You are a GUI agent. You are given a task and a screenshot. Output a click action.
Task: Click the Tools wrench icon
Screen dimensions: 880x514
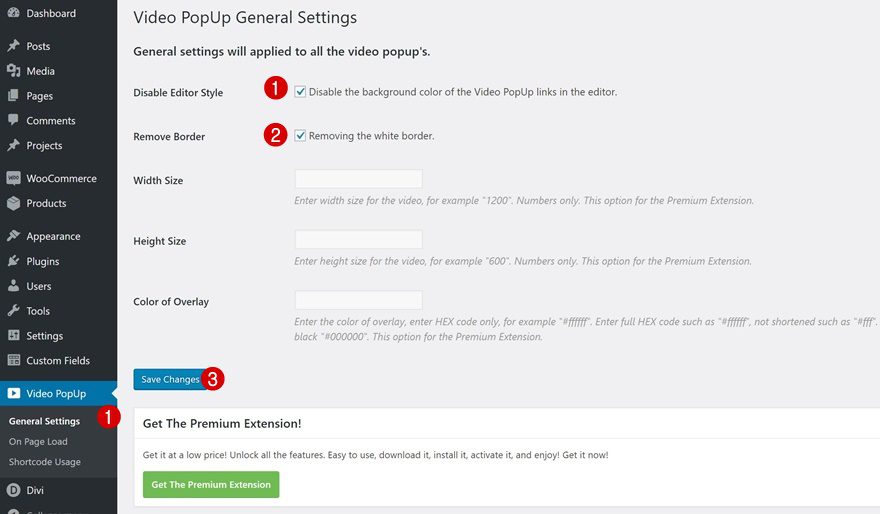pos(13,310)
